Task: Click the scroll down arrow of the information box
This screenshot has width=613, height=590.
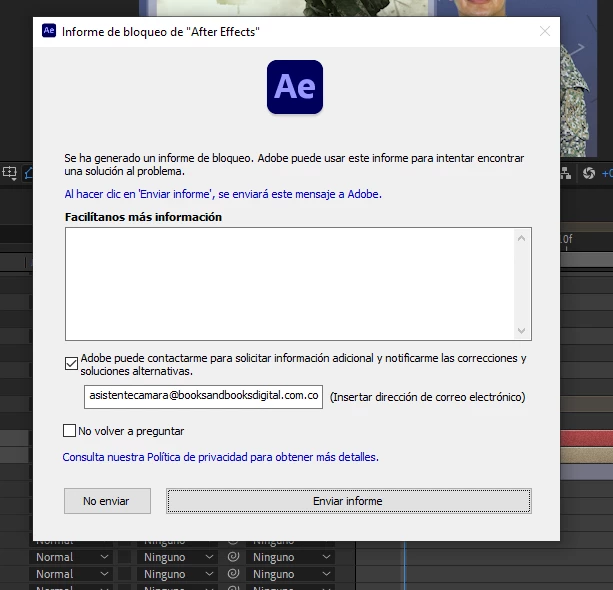Action: tap(521, 331)
